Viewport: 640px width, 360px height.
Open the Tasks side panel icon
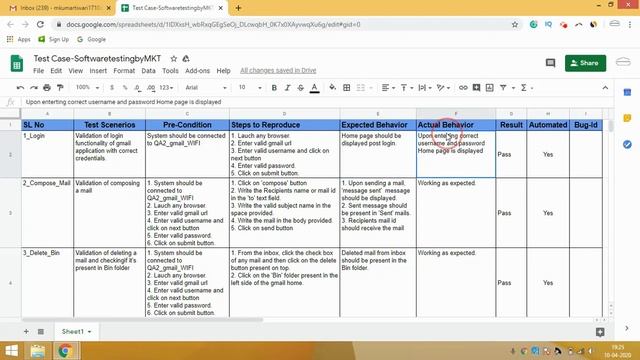click(627, 144)
